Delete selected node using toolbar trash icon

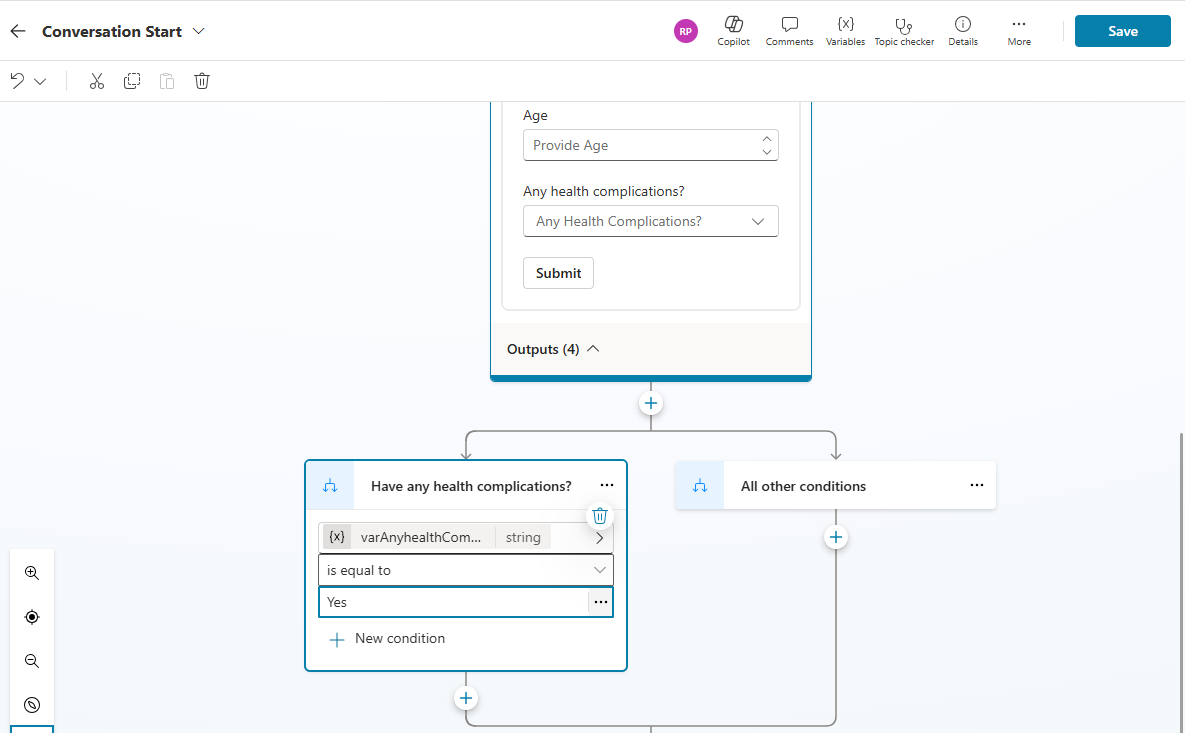tap(202, 81)
